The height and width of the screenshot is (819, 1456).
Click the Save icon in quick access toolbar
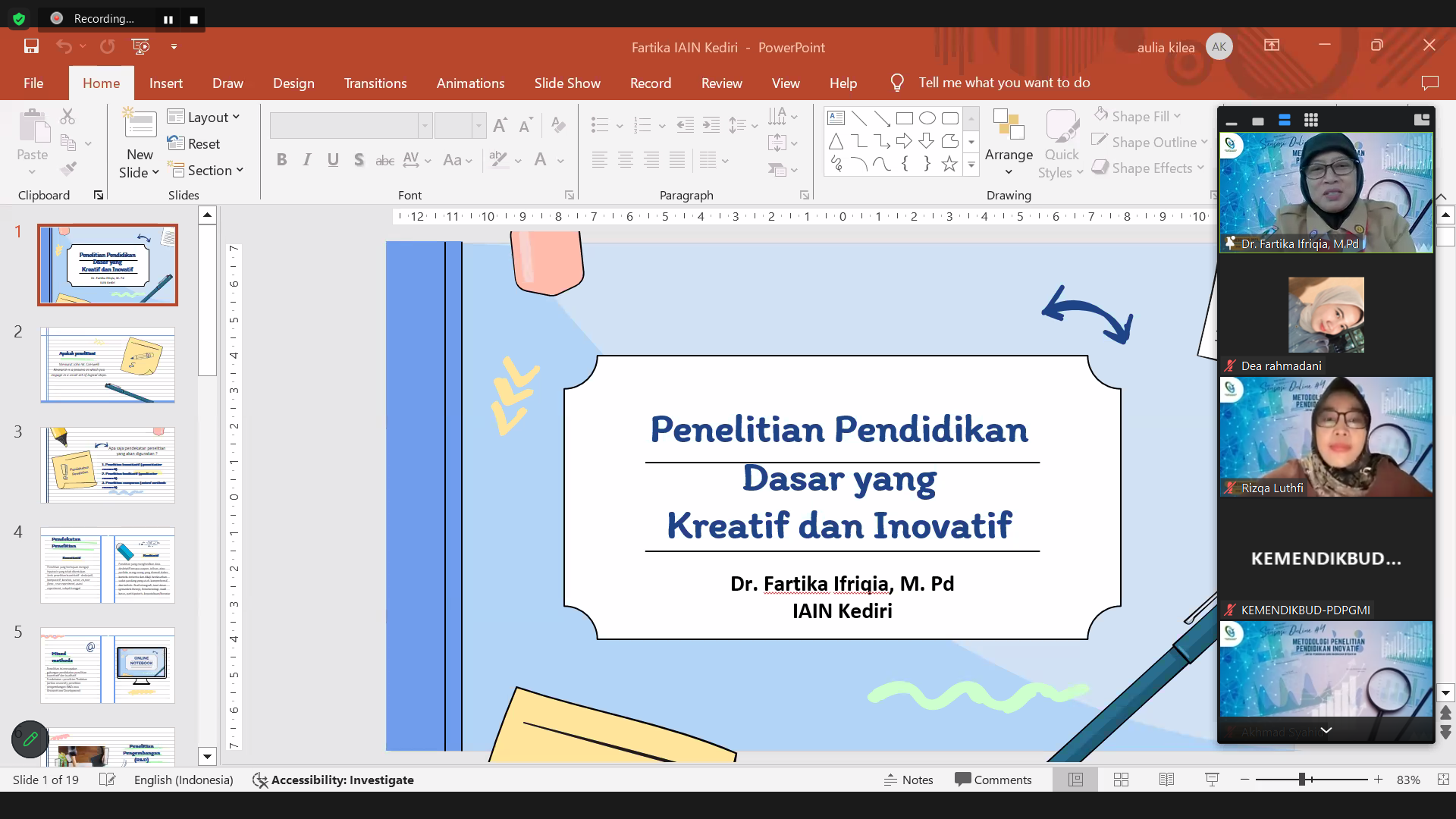tap(31, 46)
